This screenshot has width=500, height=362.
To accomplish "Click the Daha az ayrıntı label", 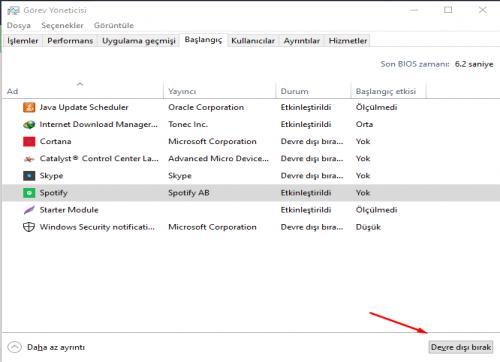I will click(56, 347).
